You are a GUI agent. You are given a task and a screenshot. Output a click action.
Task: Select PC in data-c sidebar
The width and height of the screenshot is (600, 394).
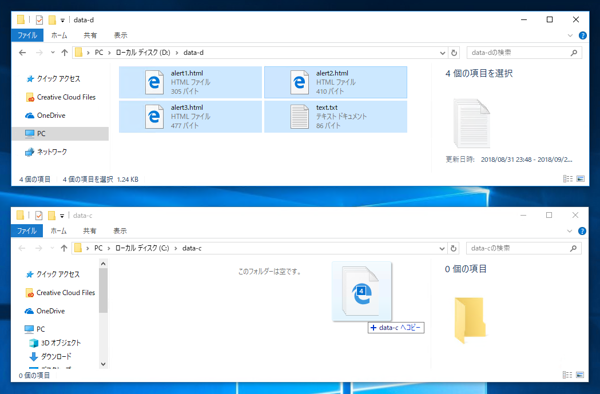(x=35, y=329)
